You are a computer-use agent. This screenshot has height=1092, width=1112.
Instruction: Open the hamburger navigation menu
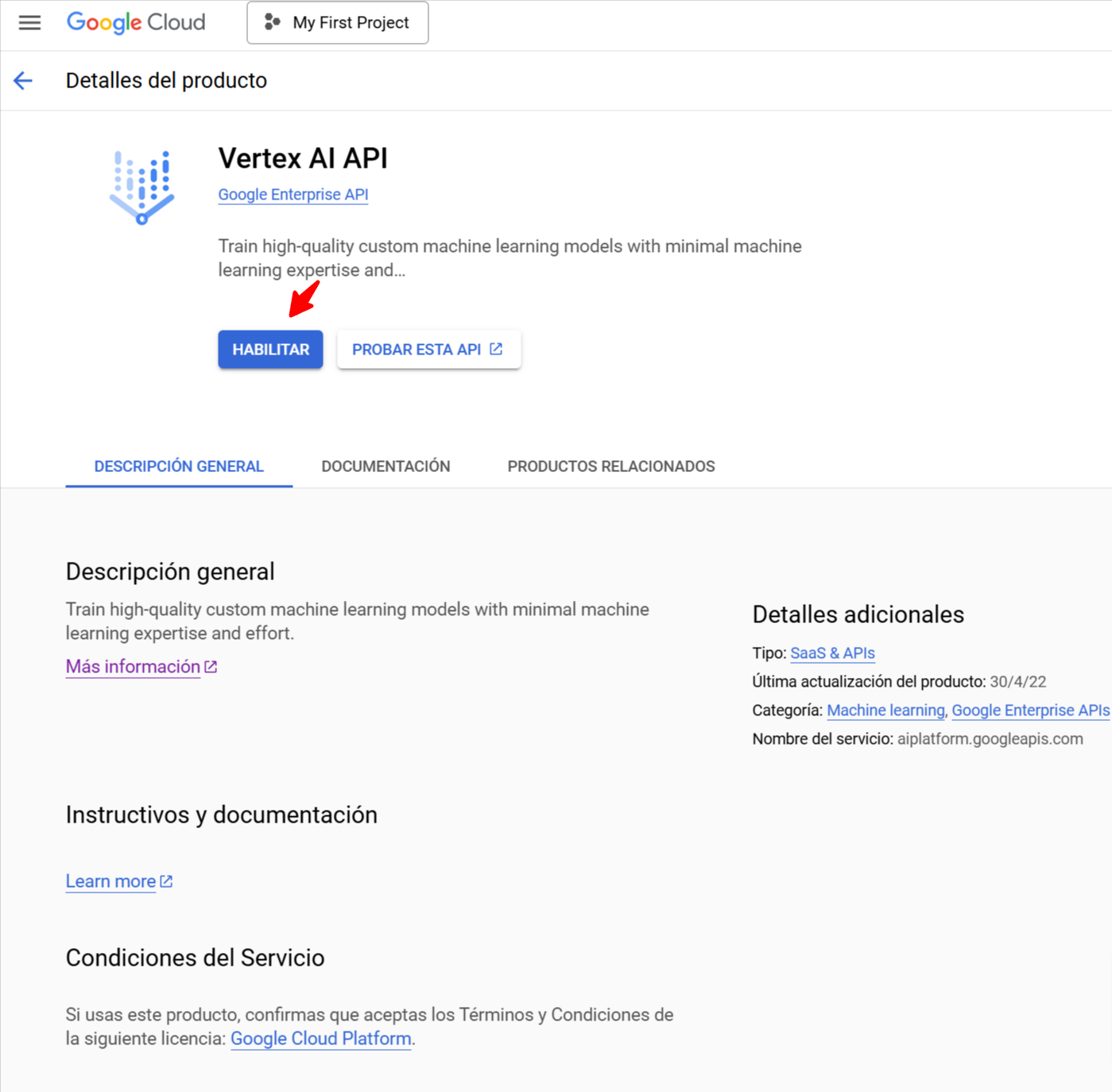click(x=29, y=22)
